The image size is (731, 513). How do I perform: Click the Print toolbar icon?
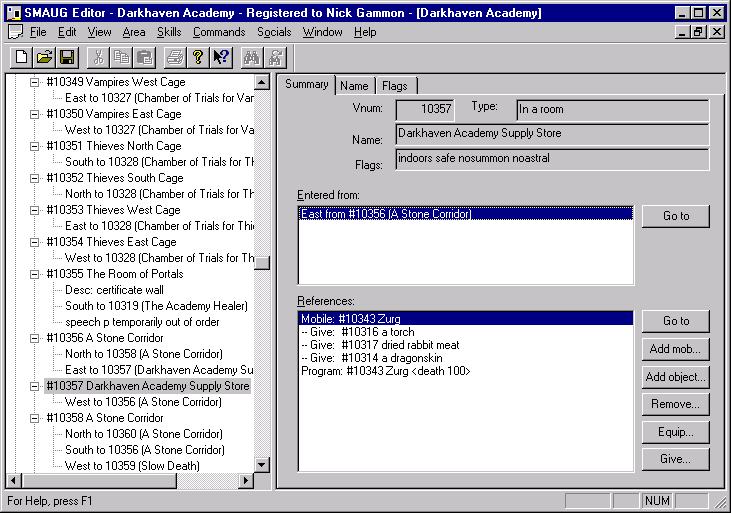point(175,58)
